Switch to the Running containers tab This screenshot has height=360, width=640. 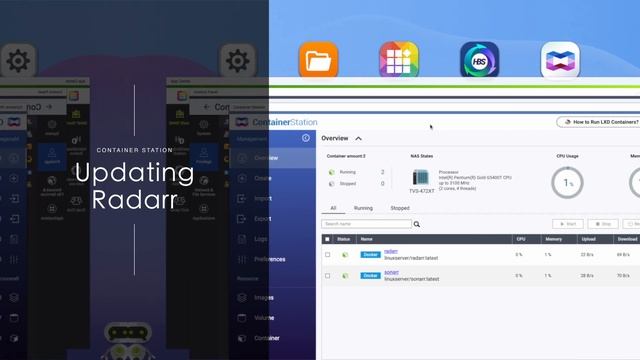click(363, 208)
